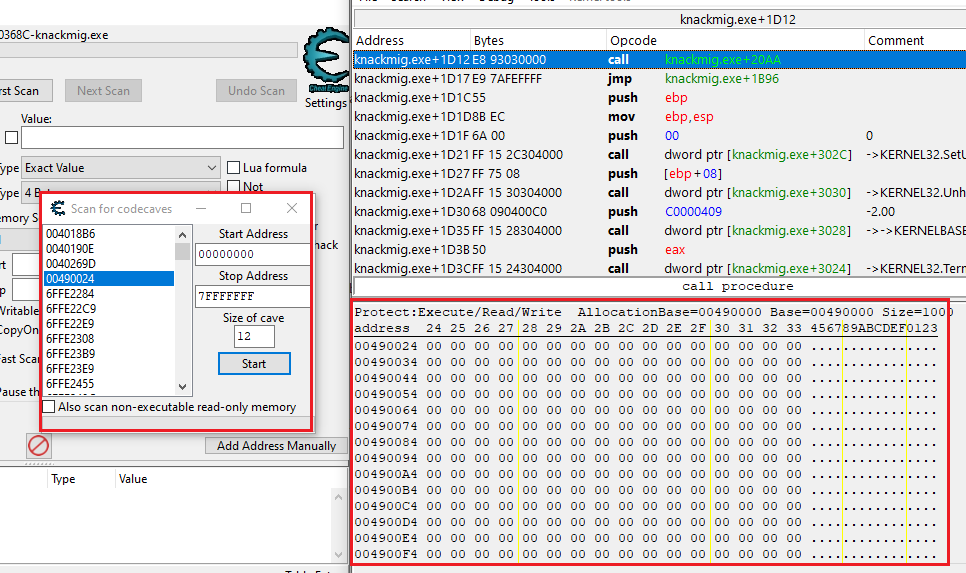The width and height of the screenshot is (966, 573).
Task: Click the call procedure status line
Action: pos(660,286)
